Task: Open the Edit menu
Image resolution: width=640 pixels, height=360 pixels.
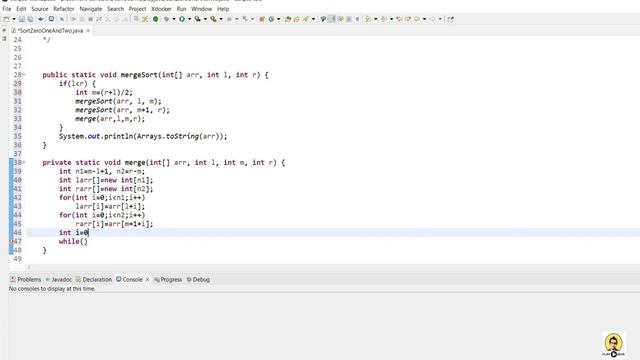Action: click(21, 9)
